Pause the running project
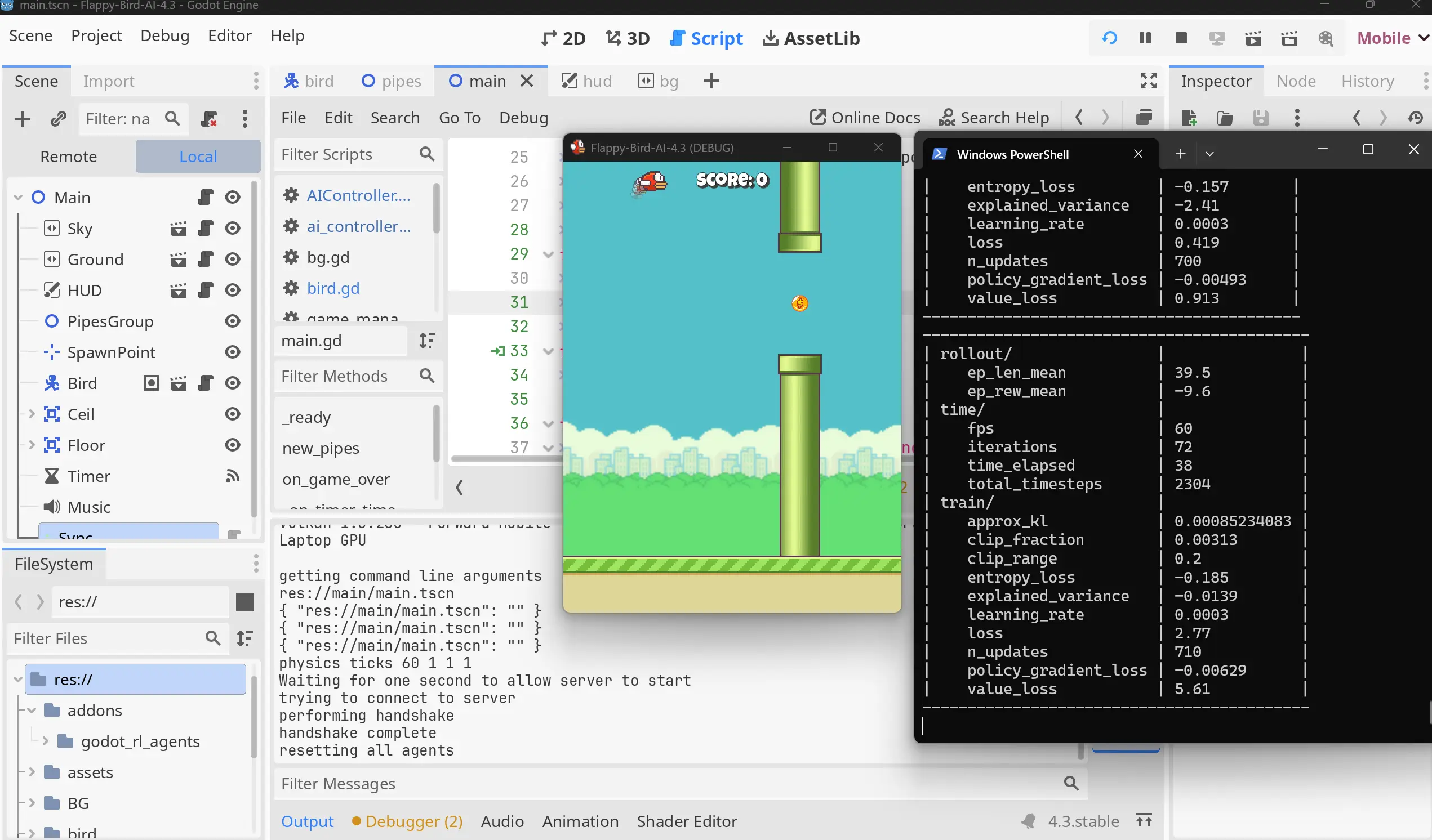1432x840 pixels. pyautogui.click(x=1145, y=38)
